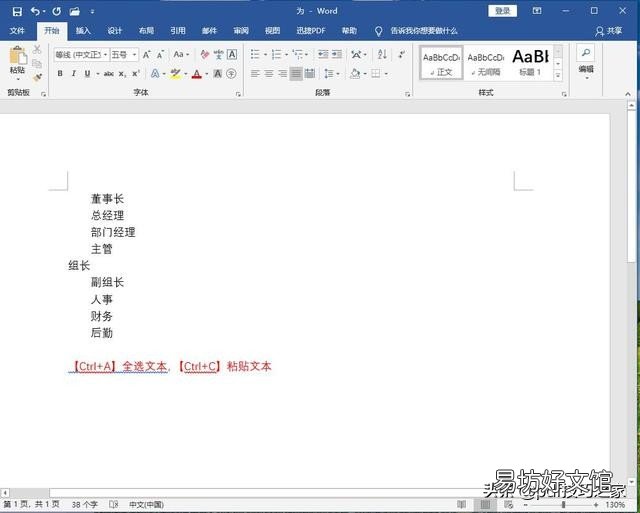Apply the 标题 1 heading style
The width and height of the screenshot is (640, 513).
click(x=530, y=62)
